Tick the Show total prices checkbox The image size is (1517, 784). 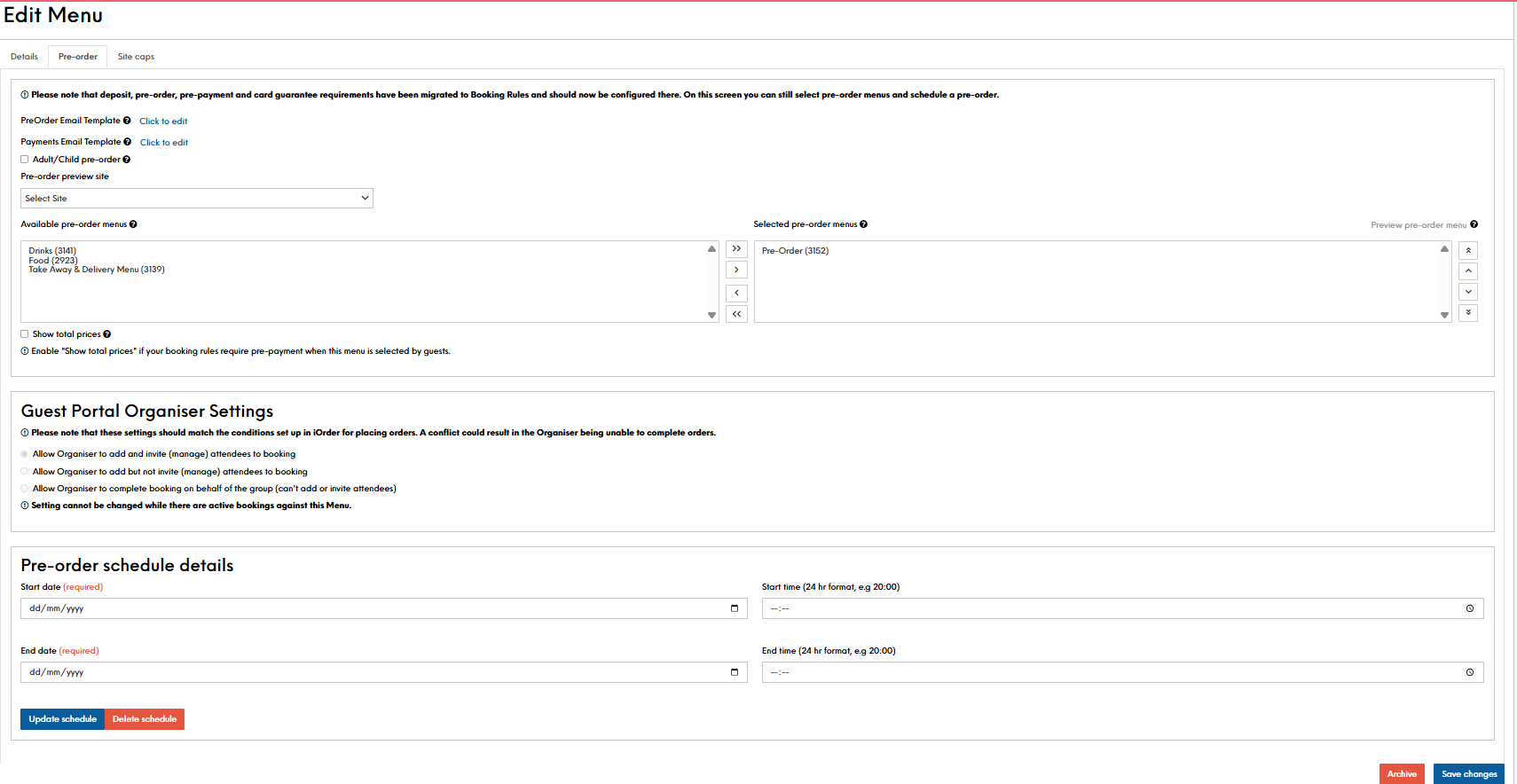[25, 334]
